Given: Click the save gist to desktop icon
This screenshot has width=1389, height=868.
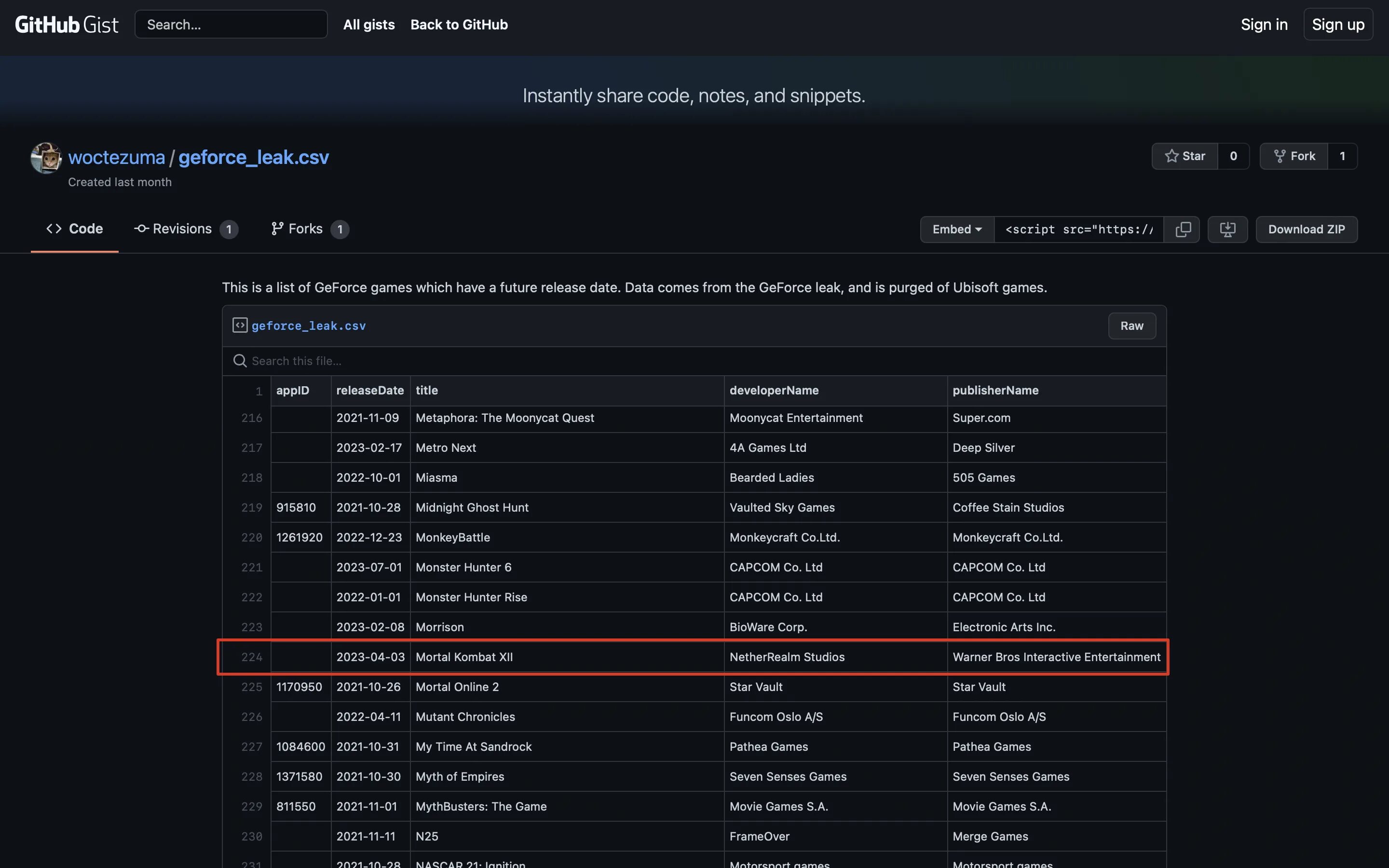Looking at the screenshot, I should point(1227,229).
